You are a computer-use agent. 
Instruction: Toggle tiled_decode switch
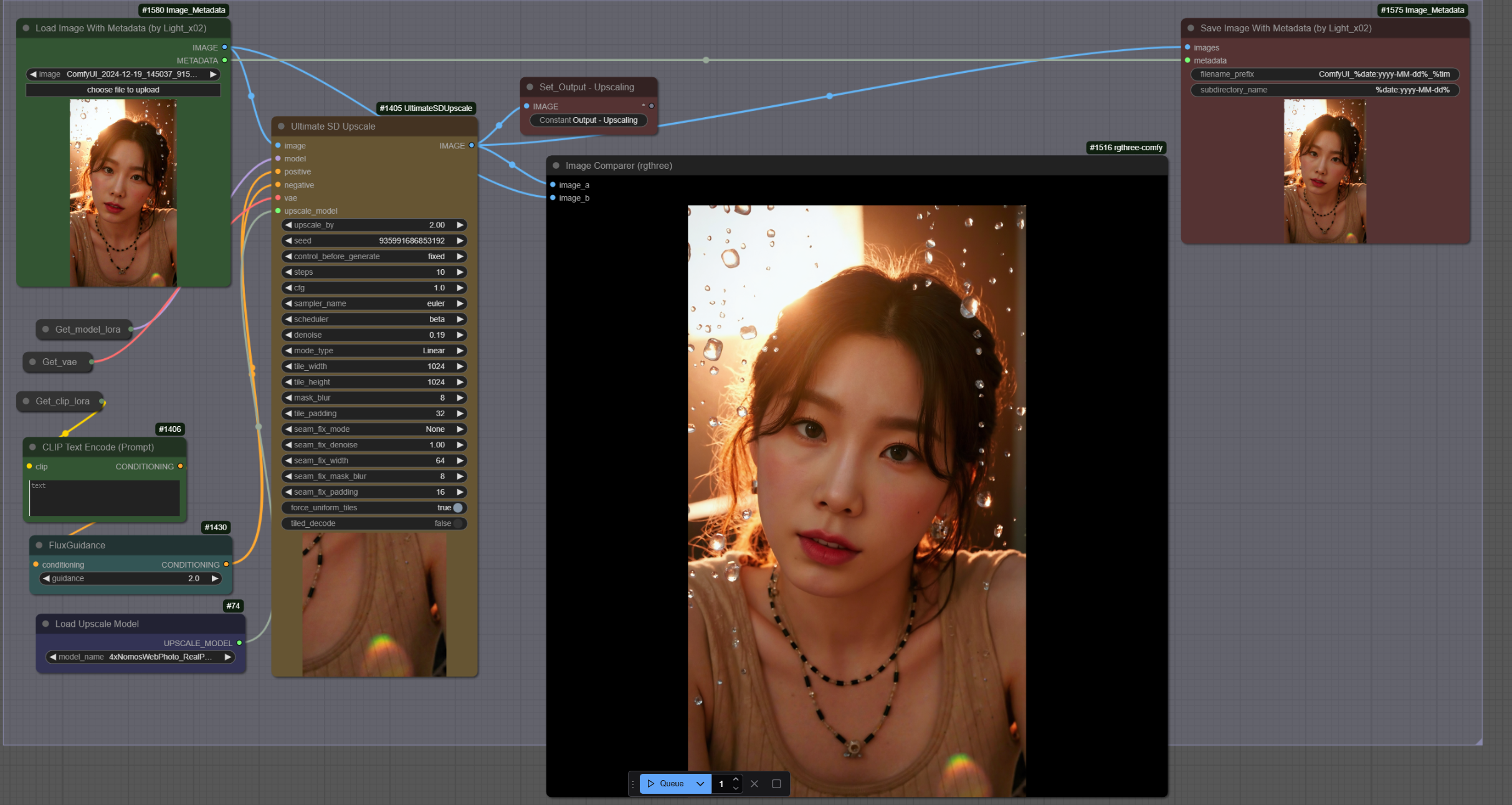tap(458, 523)
